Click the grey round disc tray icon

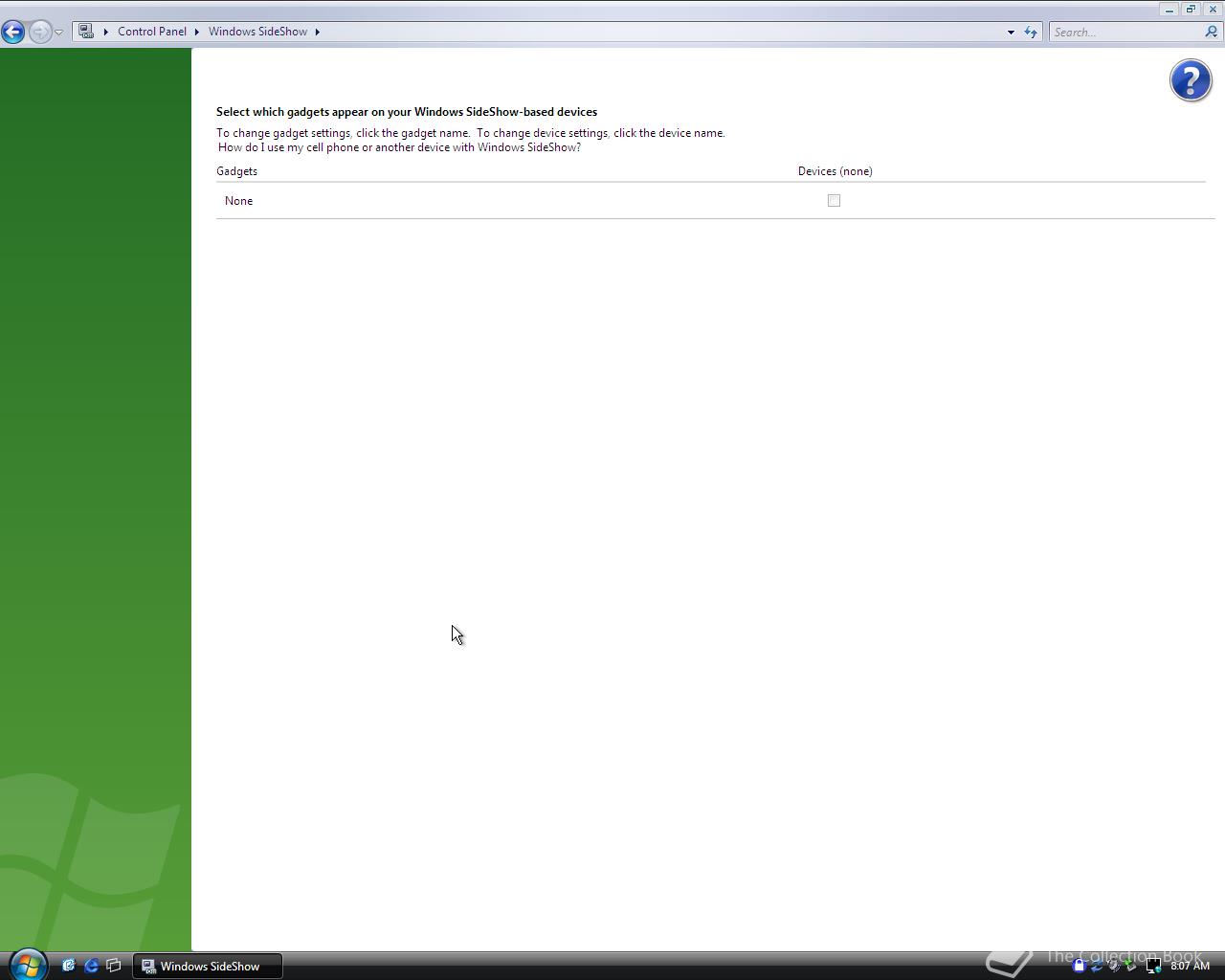pos(1114,966)
